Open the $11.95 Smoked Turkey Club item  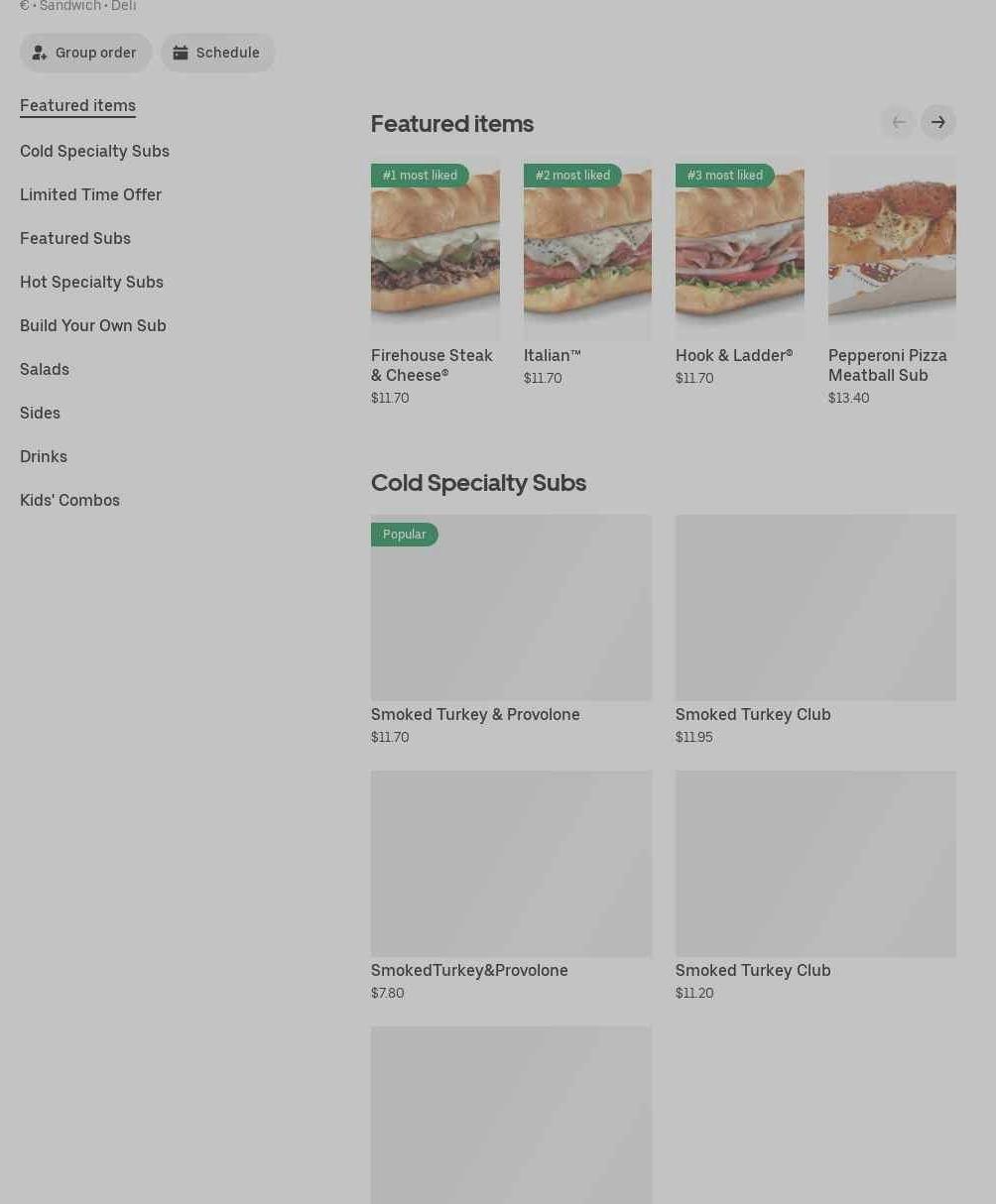815,630
